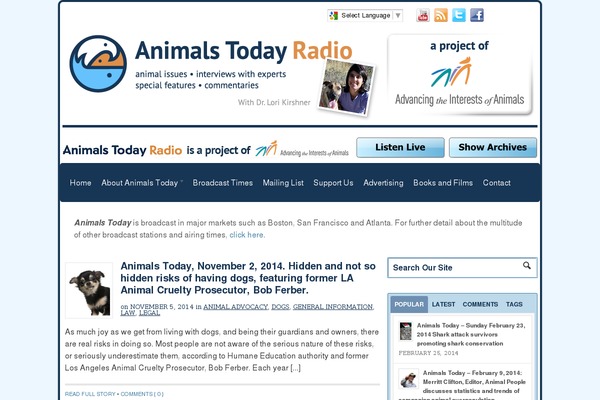600x400 pixels.
Task: Click the Animals Today Radio header title
Action: (243, 51)
